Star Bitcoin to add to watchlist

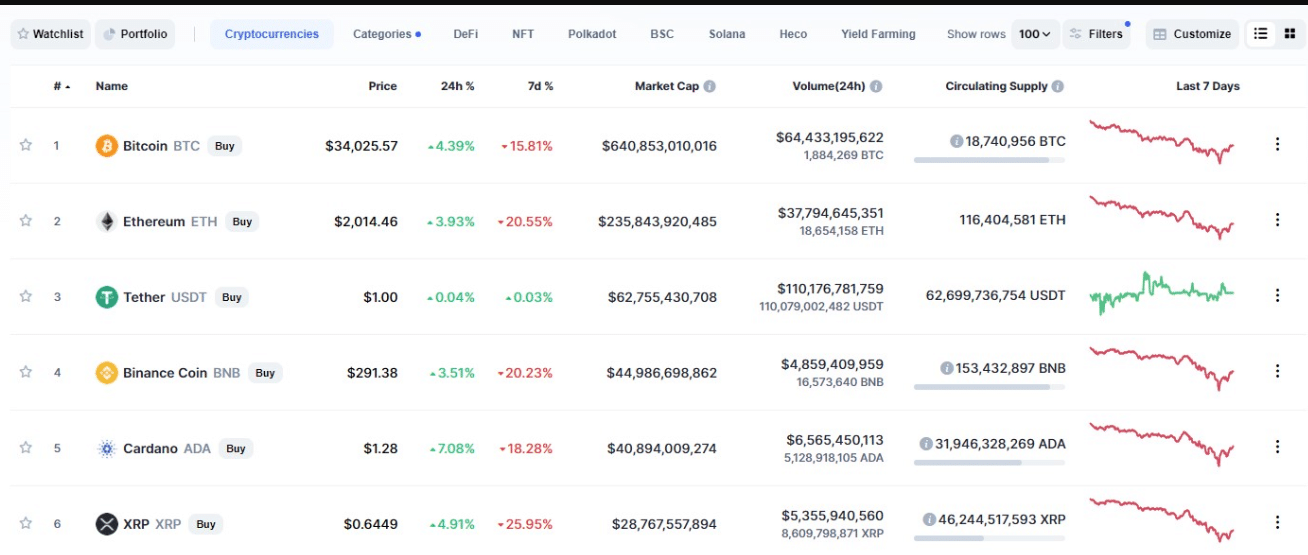tap(26, 145)
